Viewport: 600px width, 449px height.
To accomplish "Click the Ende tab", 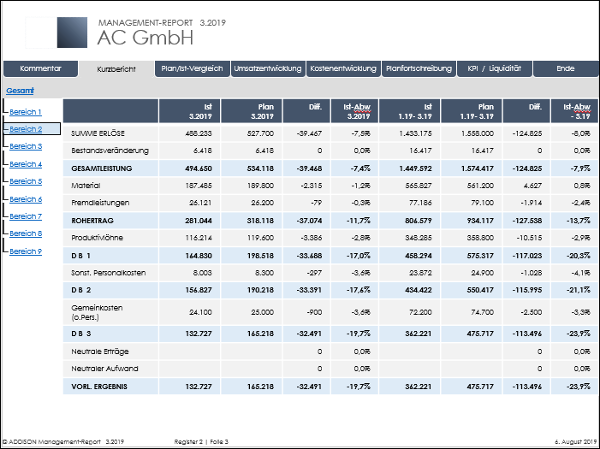I will coord(566,69).
